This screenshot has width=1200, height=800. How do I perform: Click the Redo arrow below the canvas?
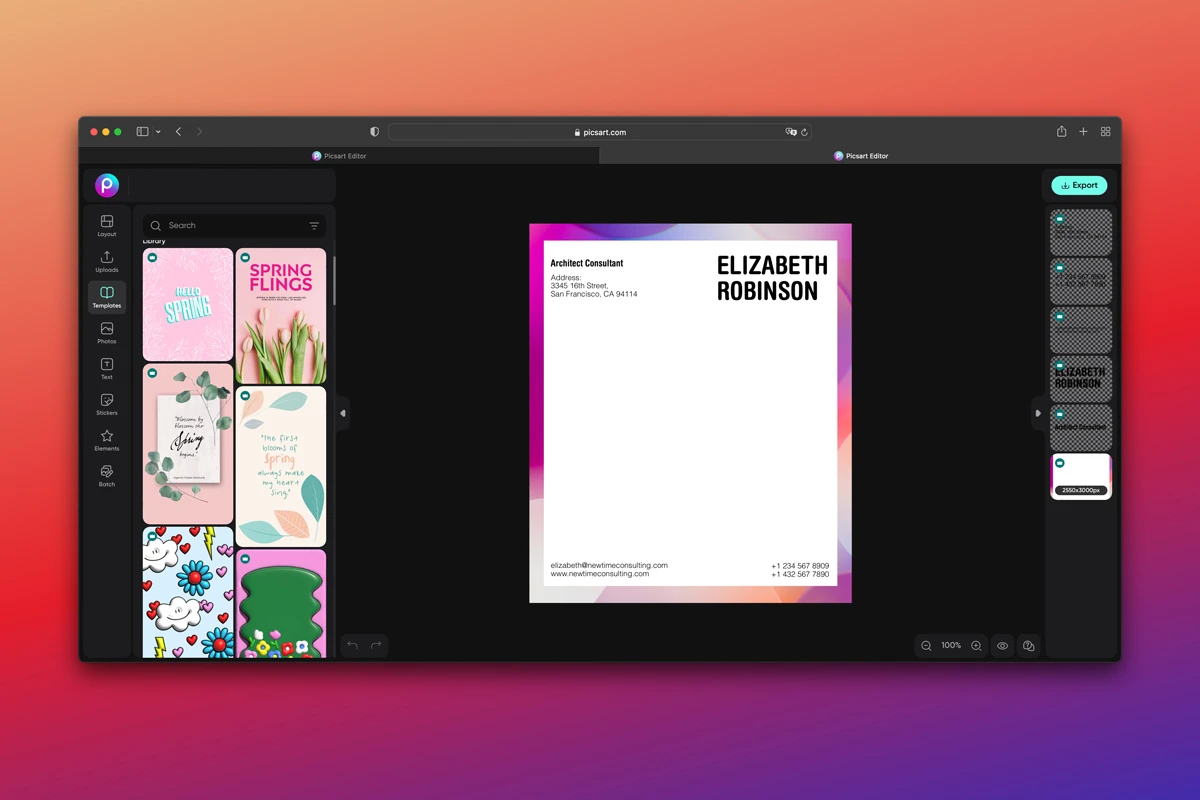coord(374,646)
